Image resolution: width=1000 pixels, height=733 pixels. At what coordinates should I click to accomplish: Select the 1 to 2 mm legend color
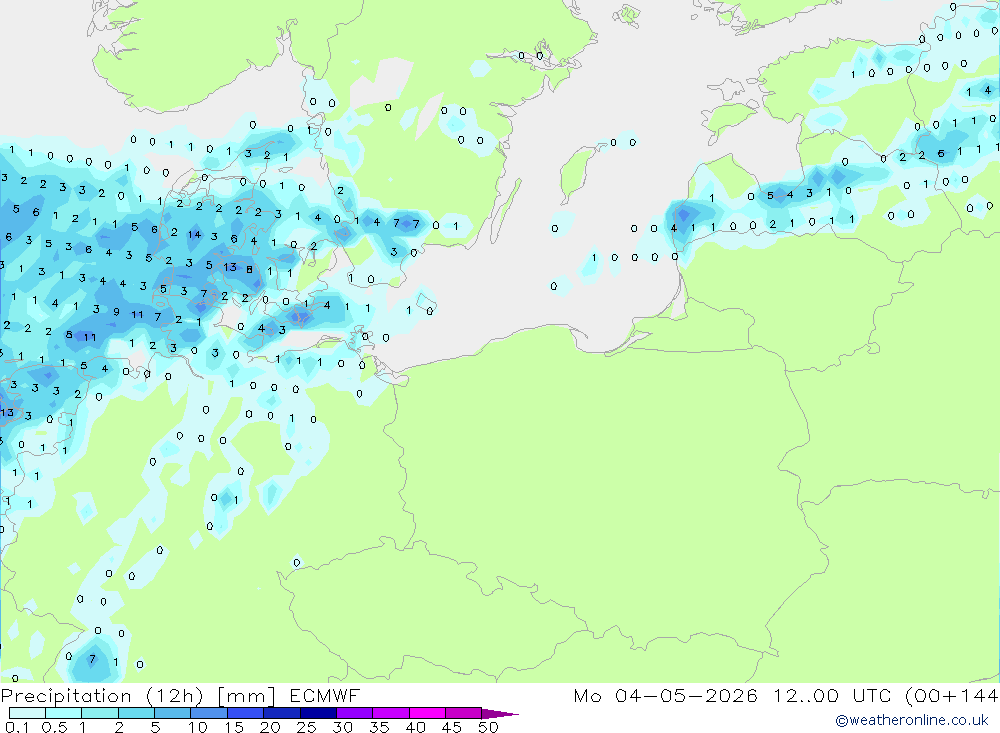[x=100, y=713]
